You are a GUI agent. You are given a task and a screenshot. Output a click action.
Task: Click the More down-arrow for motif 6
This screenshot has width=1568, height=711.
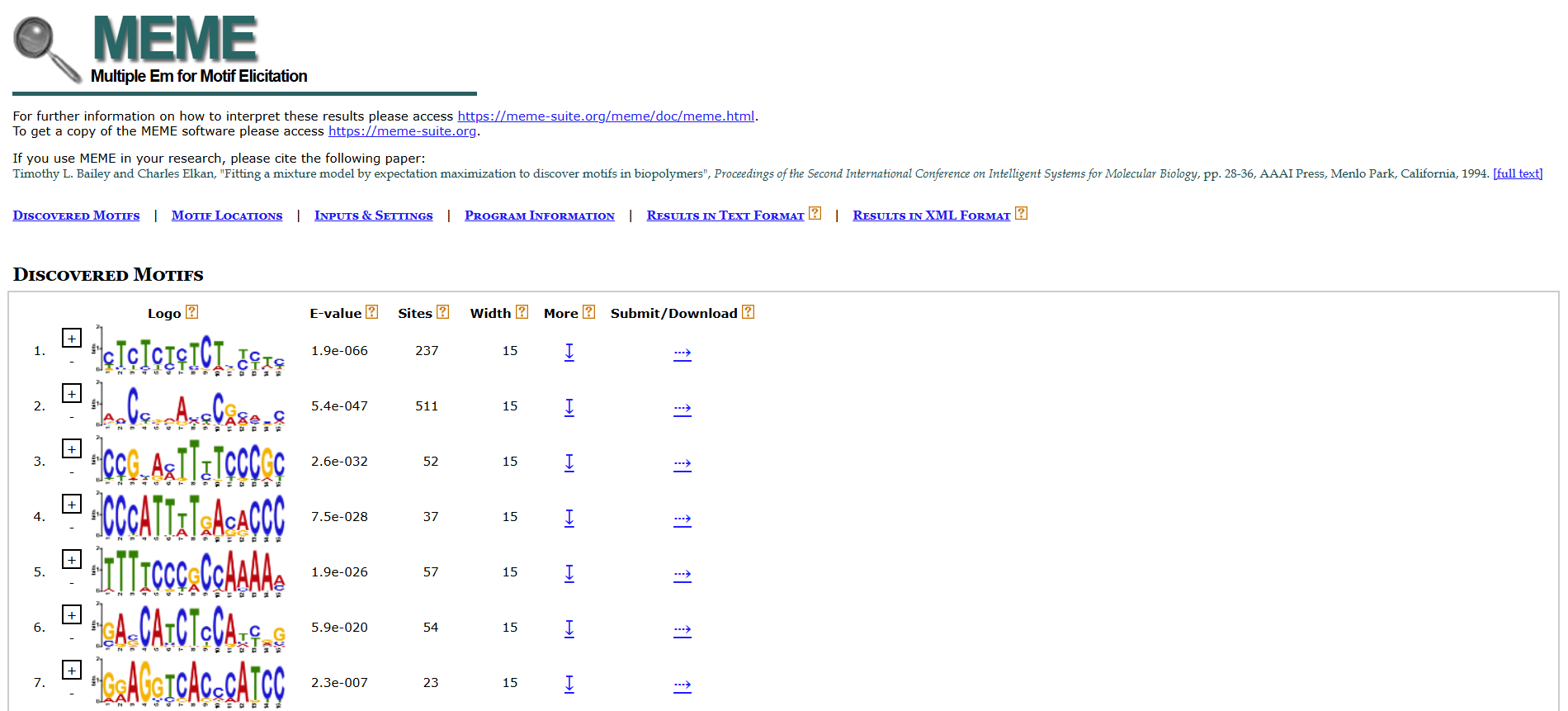click(569, 628)
